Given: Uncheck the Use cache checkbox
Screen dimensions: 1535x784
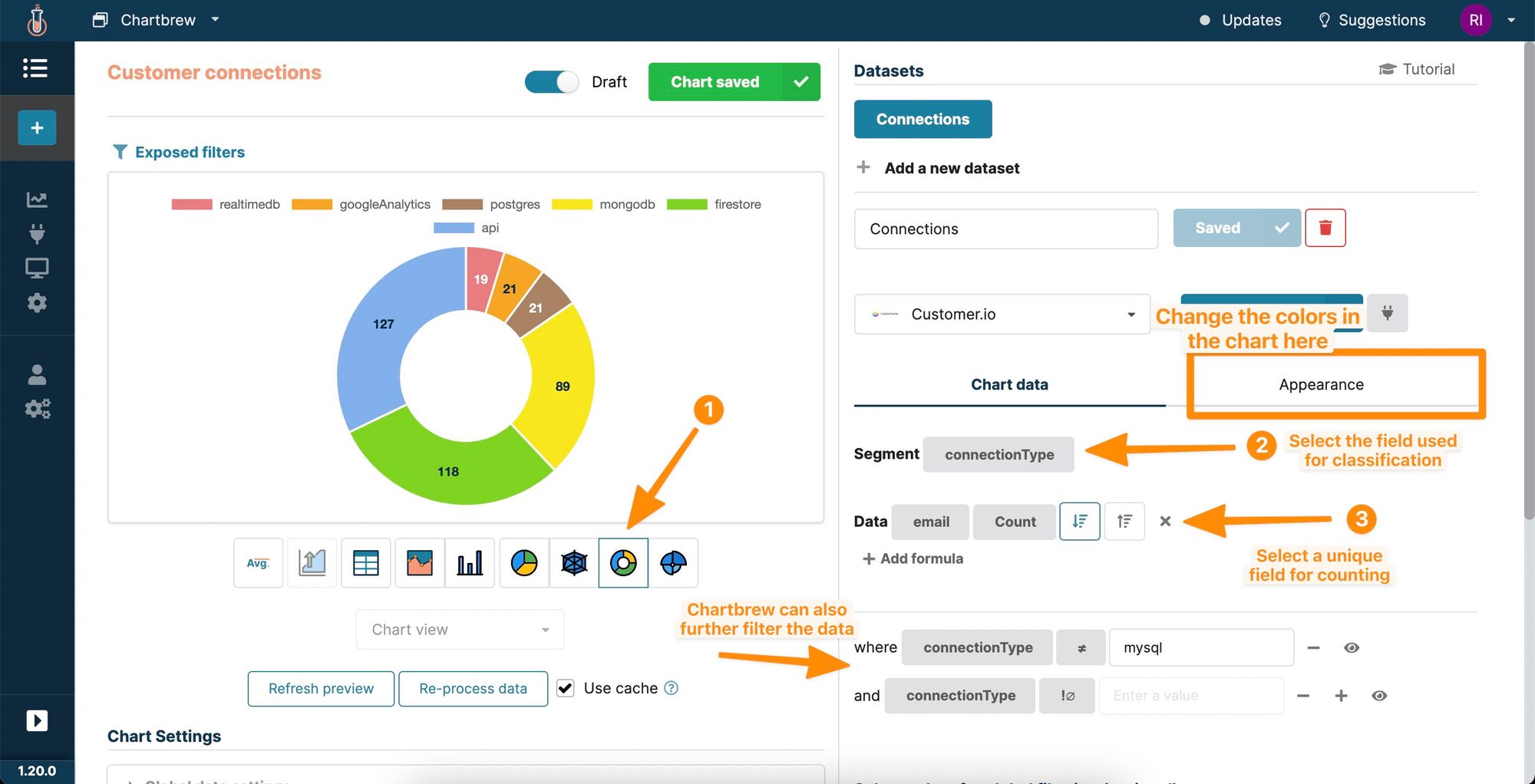Looking at the screenshot, I should pos(565,687).
